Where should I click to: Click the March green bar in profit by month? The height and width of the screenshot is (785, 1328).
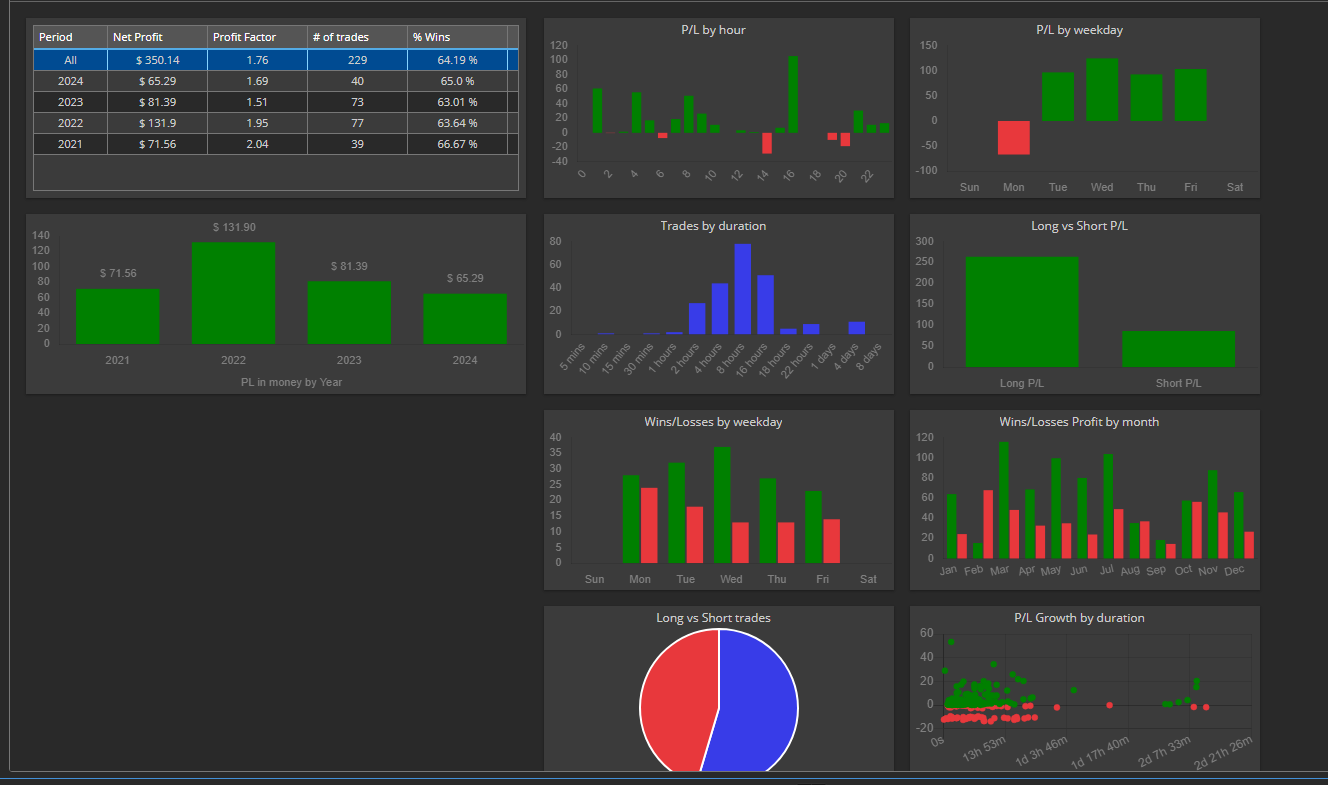click(x=1004, y=500)
